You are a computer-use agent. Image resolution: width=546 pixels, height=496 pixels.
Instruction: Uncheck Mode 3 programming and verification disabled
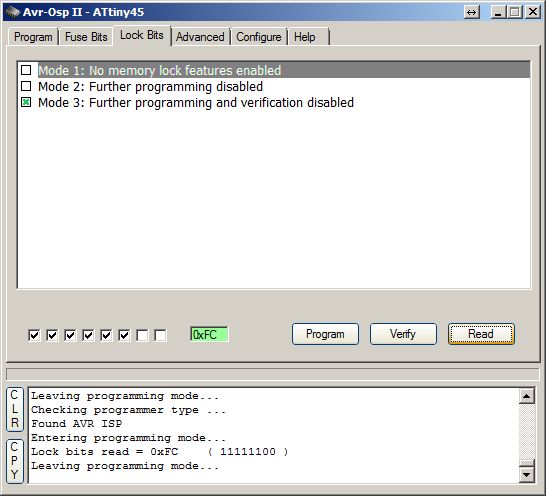tap(26, 102)
